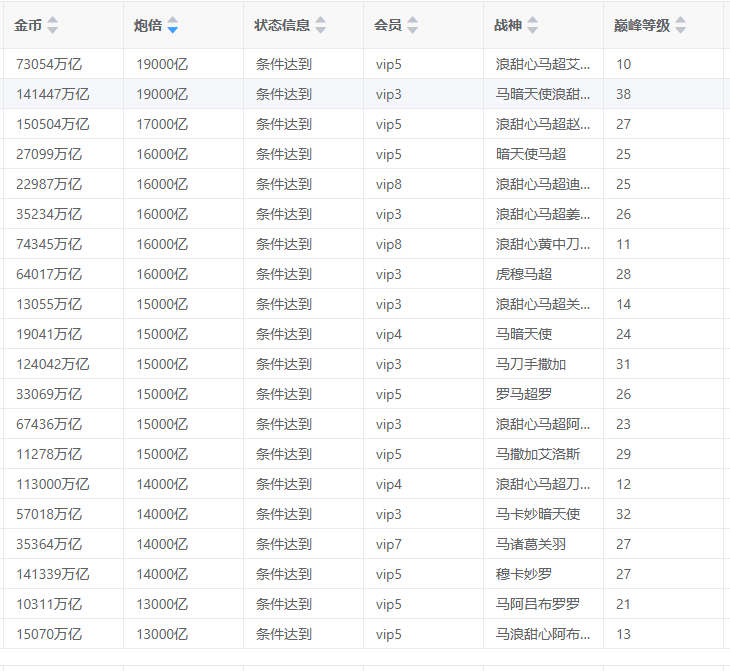Select the vip7 member cell
The image size is (730, 671).
pos(389,544)
